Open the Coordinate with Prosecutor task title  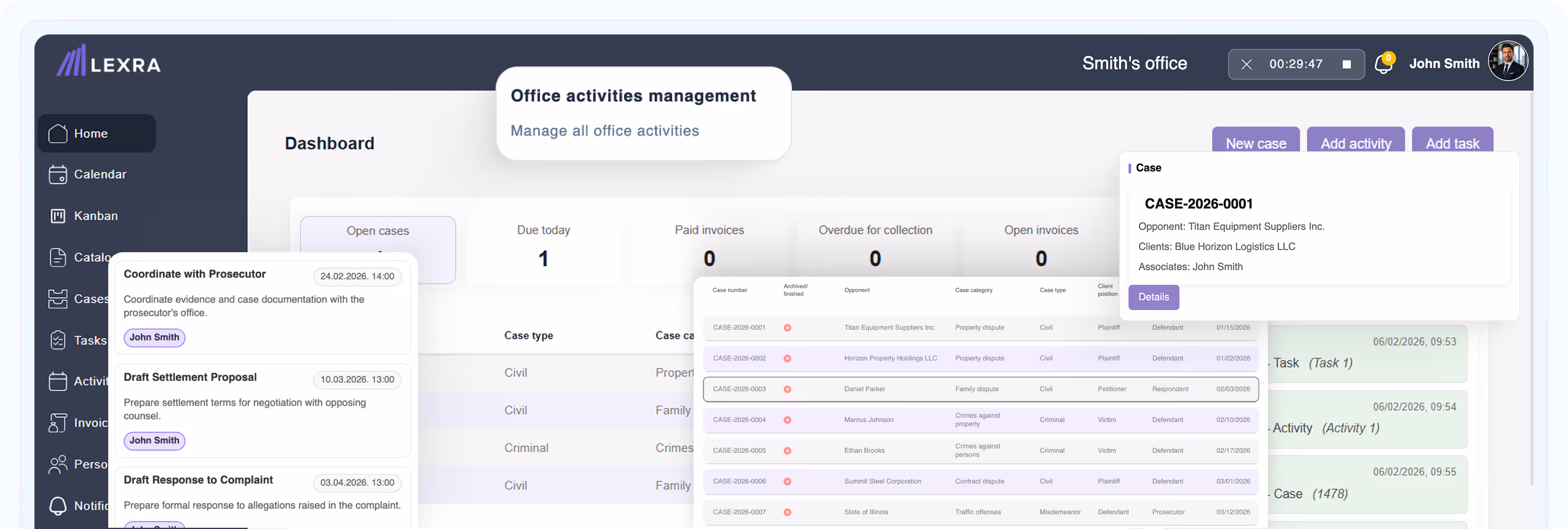pos(195,274)
